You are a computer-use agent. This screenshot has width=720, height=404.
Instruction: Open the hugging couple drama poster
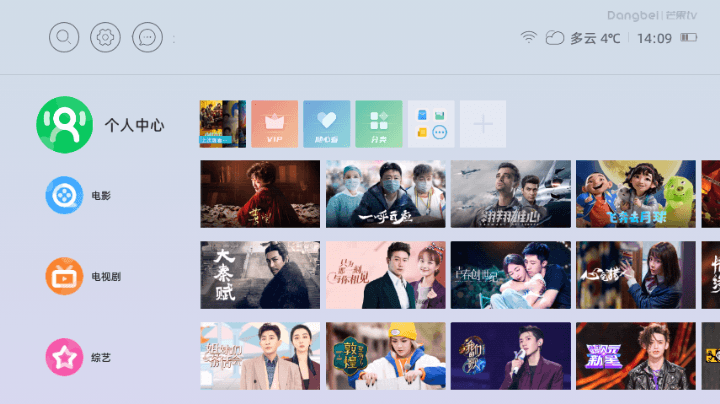pyautogui.click(x=511, y=275)
